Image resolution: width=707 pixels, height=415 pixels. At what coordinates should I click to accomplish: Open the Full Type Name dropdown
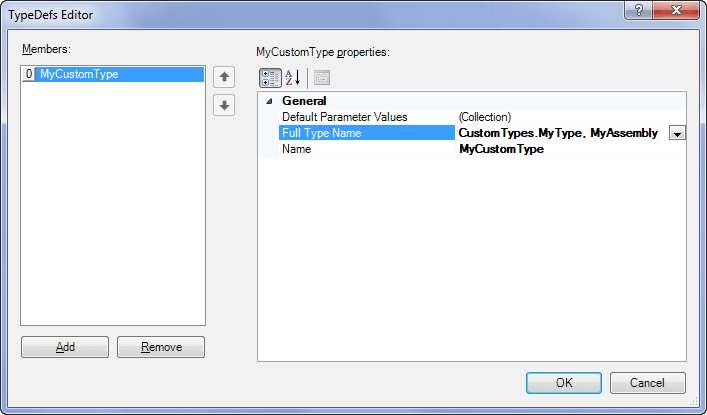(677, 134)
